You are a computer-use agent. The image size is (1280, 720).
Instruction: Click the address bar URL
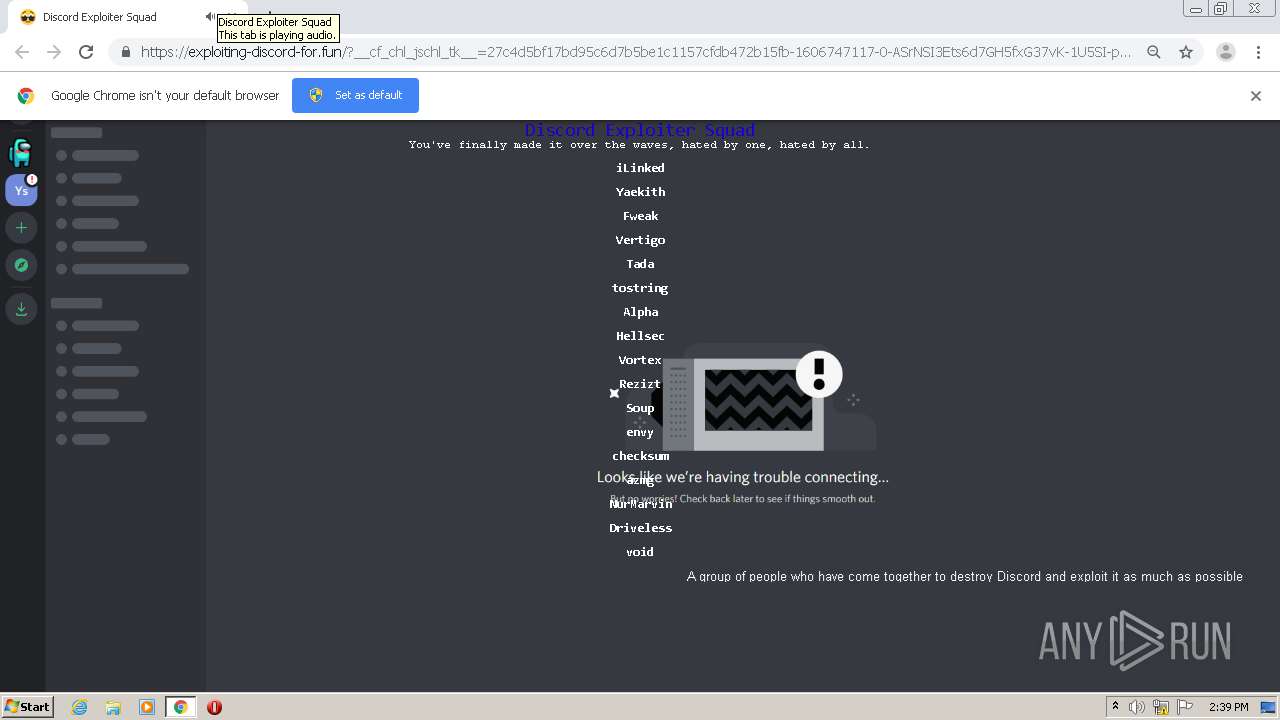pyautogui.click(x=636, y=52)
